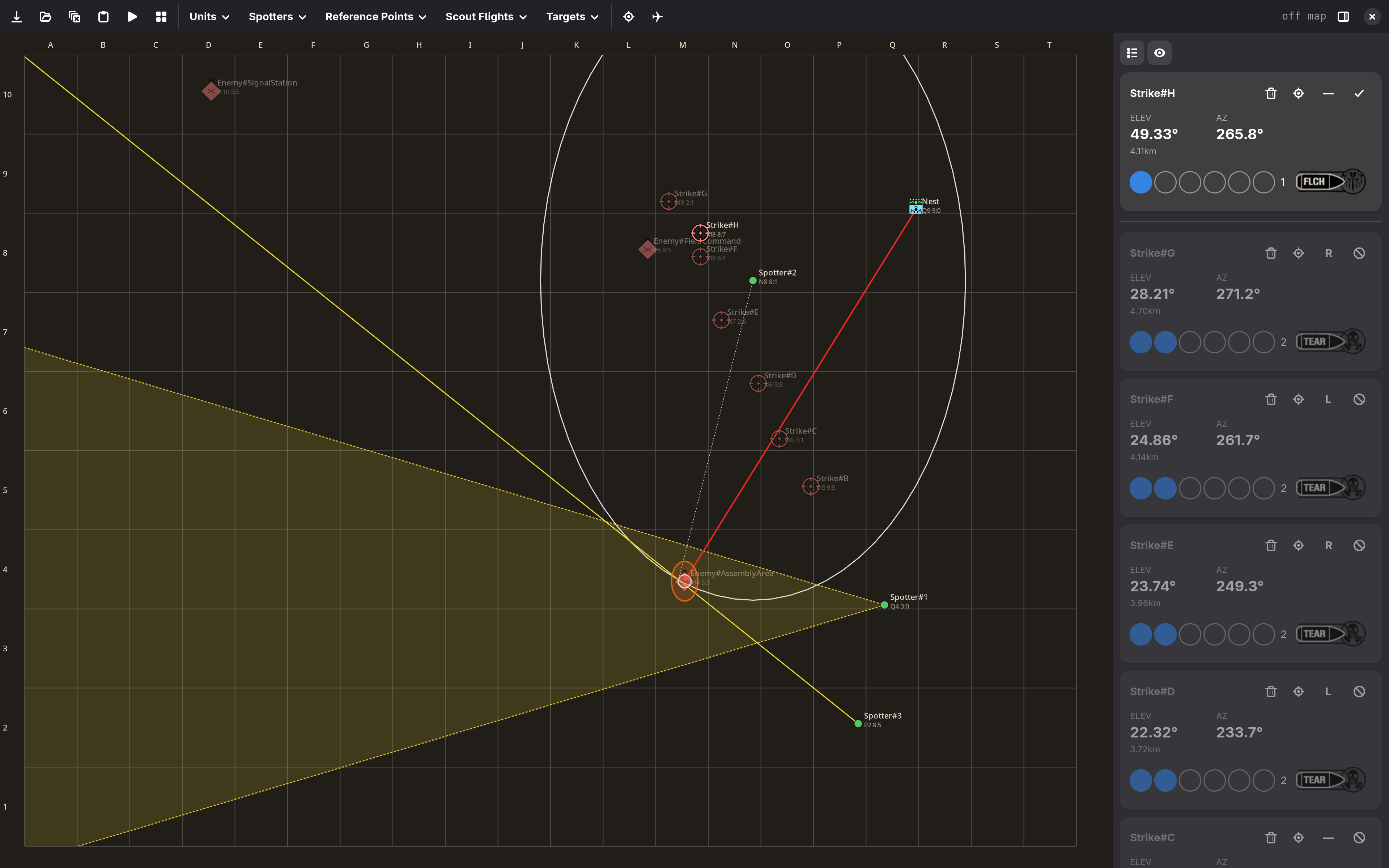Confirm Strike#H with the checkmark icon

tap(1359, 93)
